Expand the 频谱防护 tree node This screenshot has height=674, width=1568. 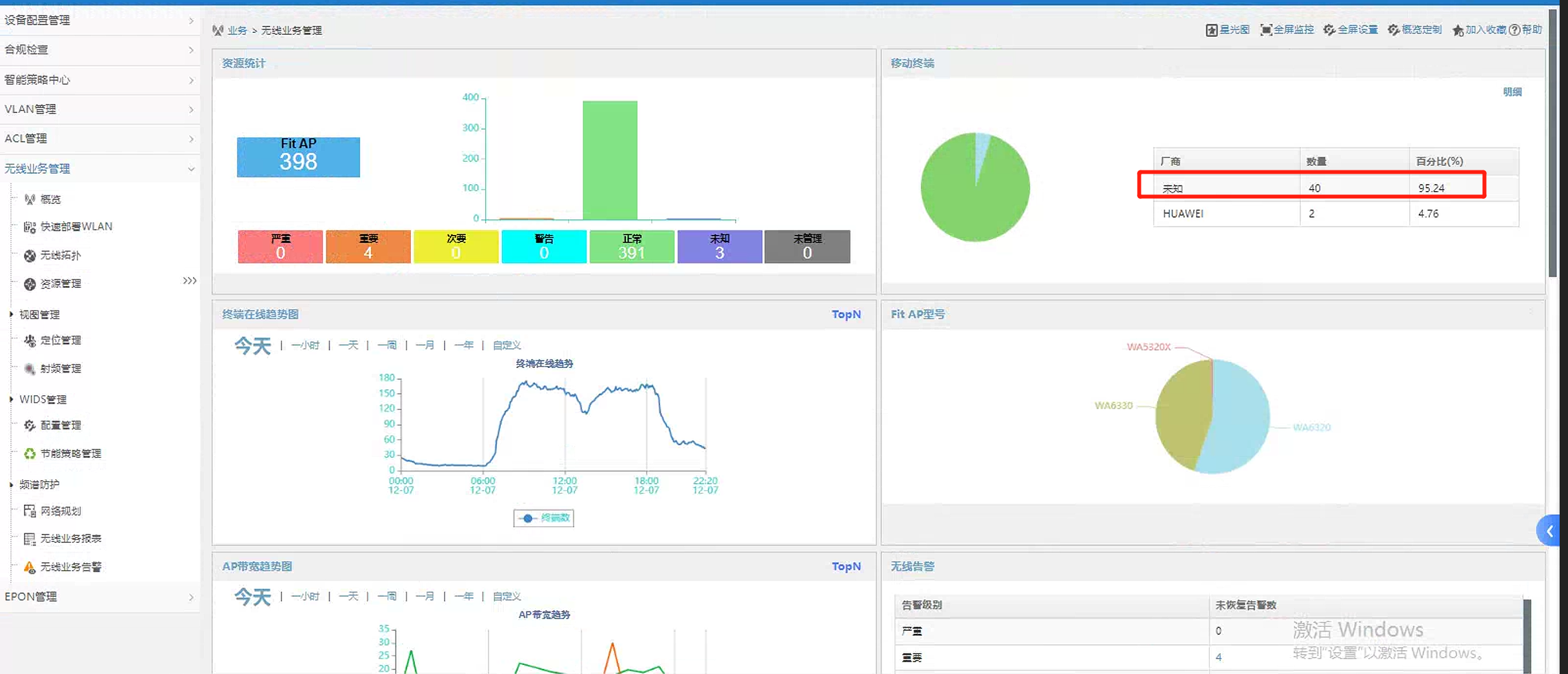point(11,484)
